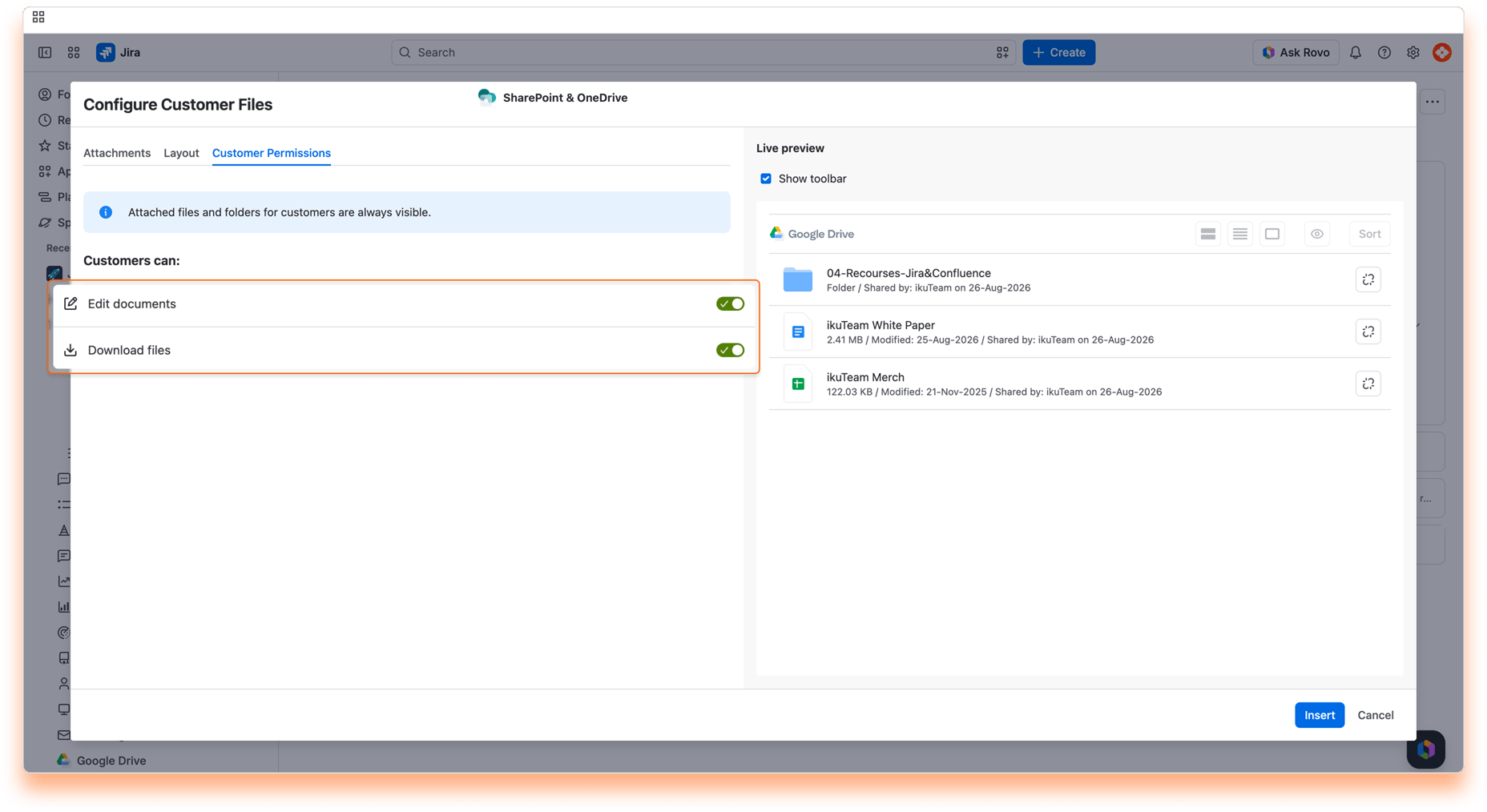The width and height of the screenshot is (1487, 812).
Task: Select the Customer Permissions tab
Action: pyautogui.click(x=272, y=153)
